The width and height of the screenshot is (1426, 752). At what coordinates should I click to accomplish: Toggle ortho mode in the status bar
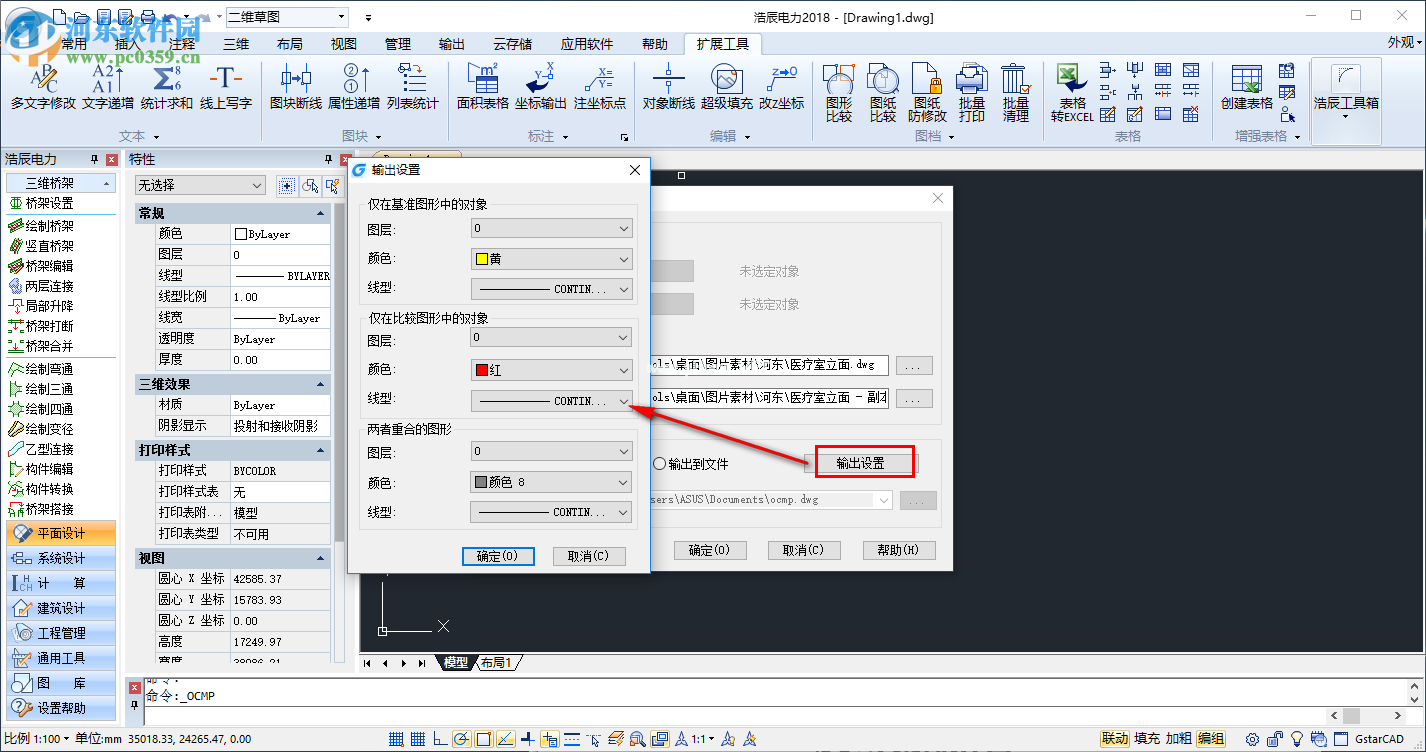pyautogui.click(x=440, y=739)
